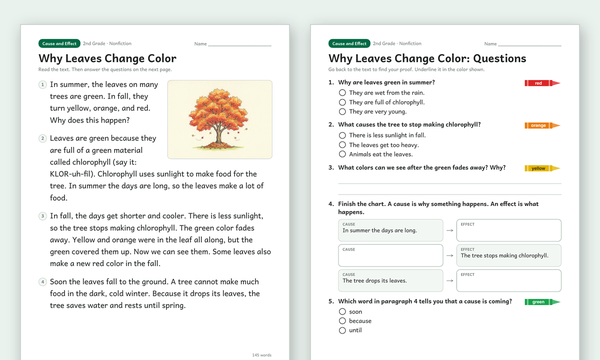Click the red crayon icon beside question 1
600x360 pixels.
point(542,83)
